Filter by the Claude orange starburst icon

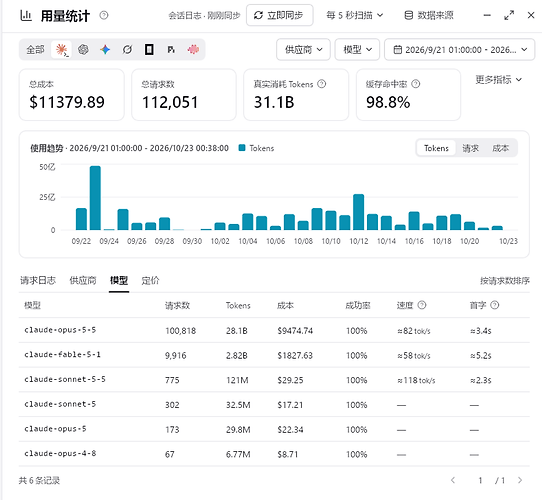pos(62,49)
